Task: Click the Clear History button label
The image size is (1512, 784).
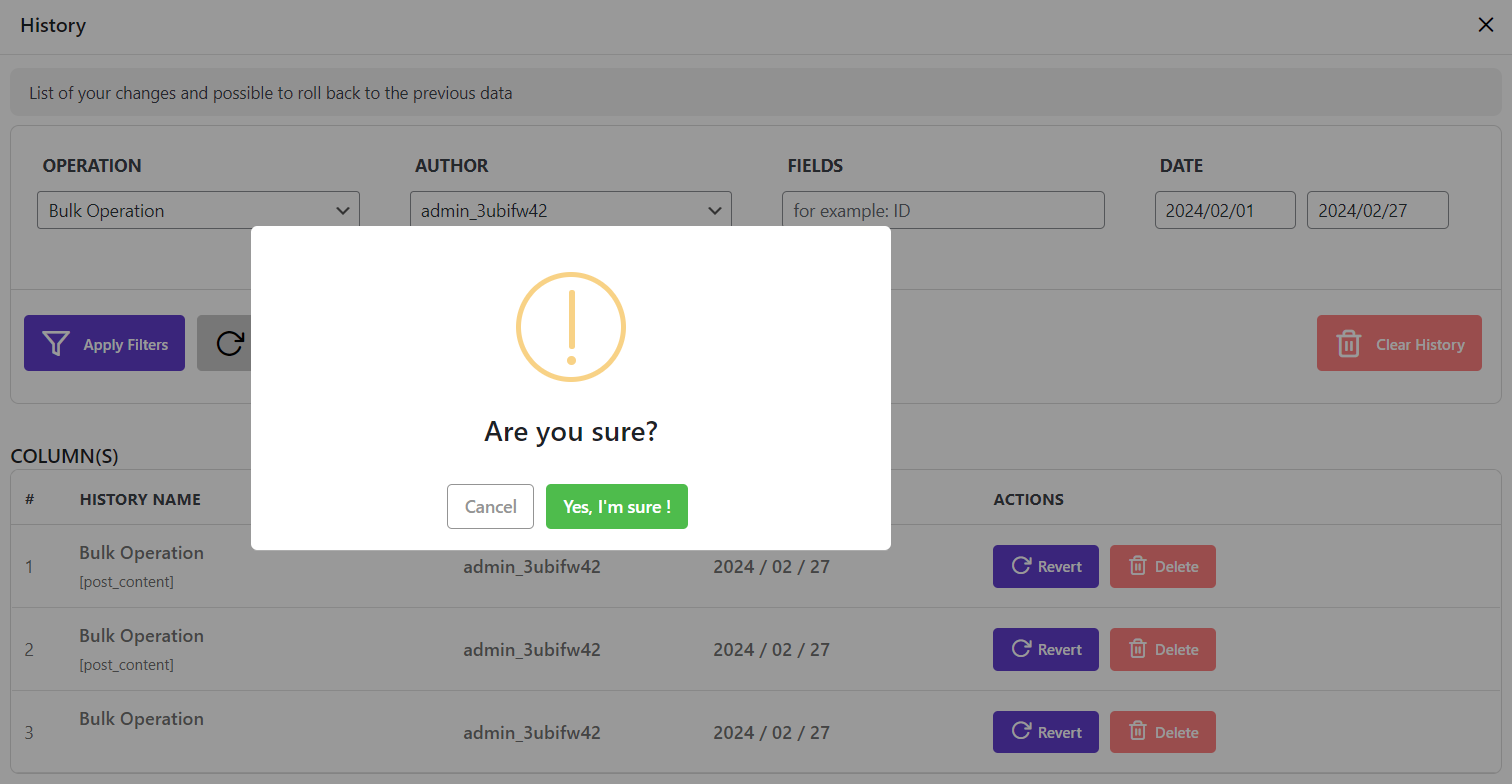Action: click(x=1420, y=345)
